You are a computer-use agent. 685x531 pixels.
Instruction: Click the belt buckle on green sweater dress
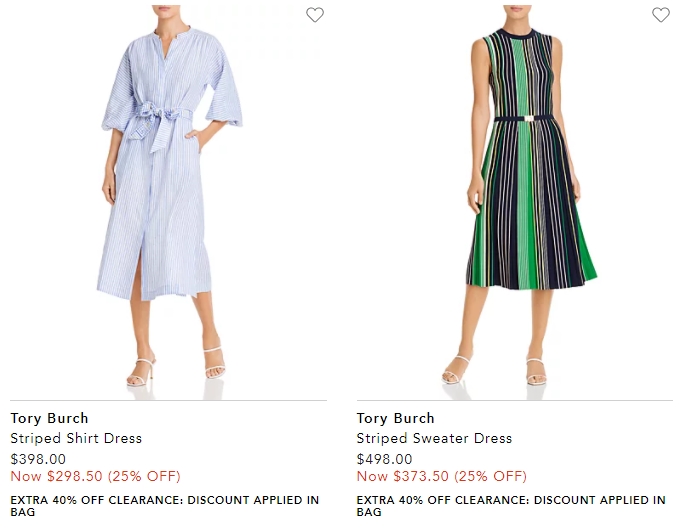click(x=529, y=118)
